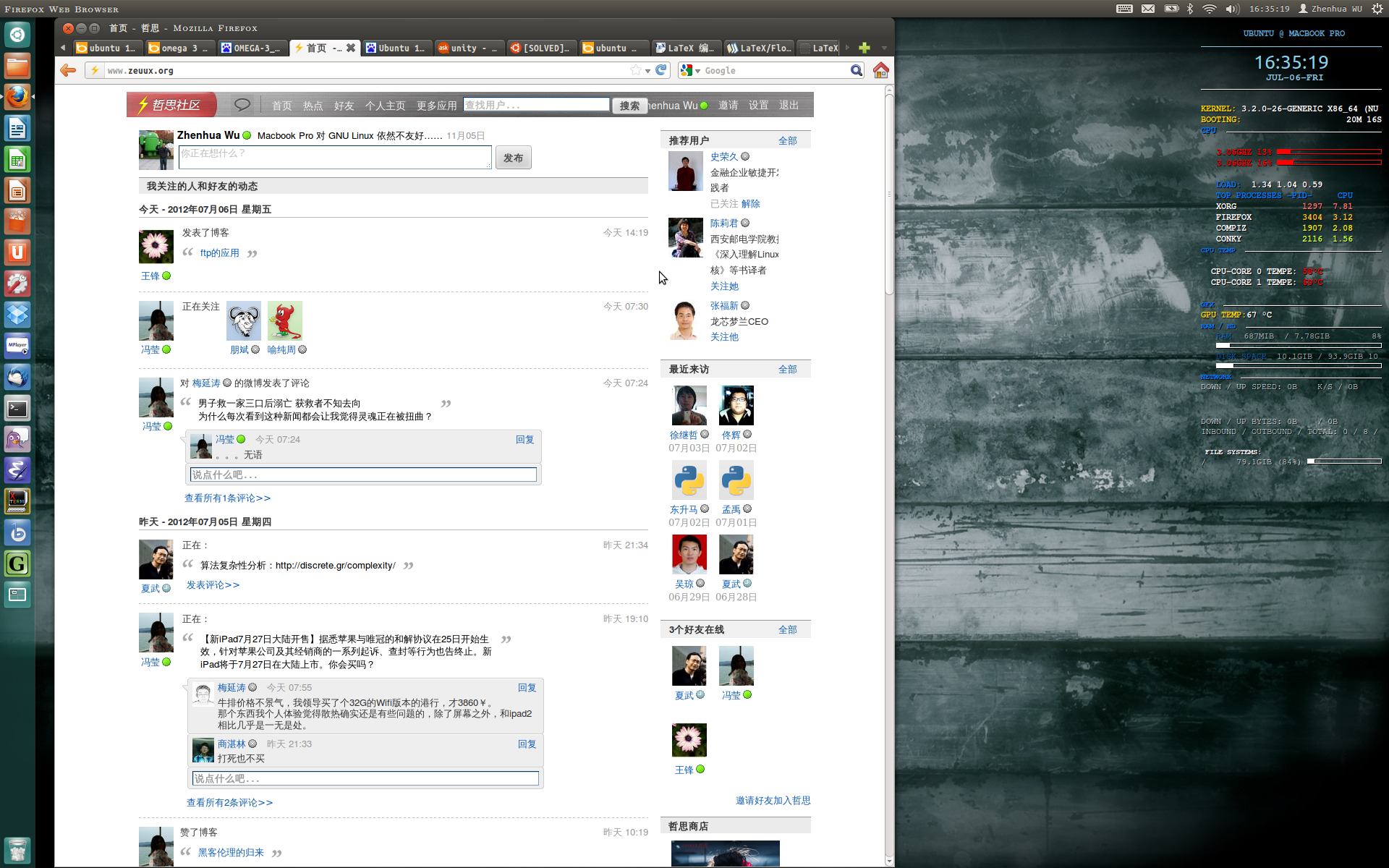The image size is (1389, 868).
Task: Expand the Google search engine dropdown
Action: [697, 71]
